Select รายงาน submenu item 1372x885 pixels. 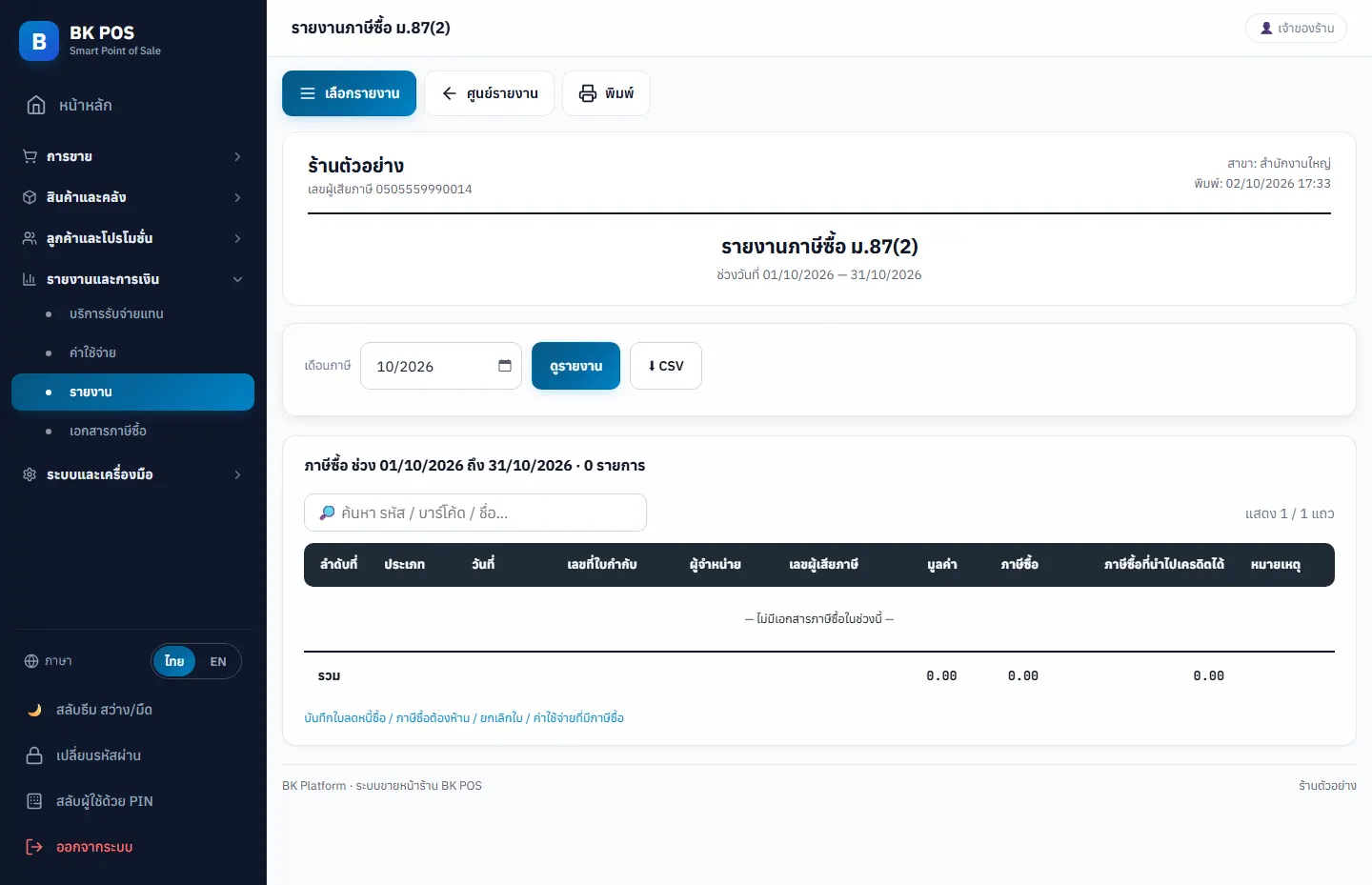pyautogui.click(x=132, y=392)
